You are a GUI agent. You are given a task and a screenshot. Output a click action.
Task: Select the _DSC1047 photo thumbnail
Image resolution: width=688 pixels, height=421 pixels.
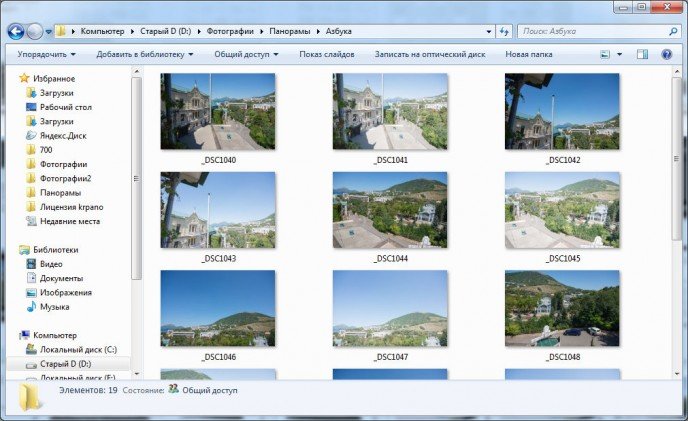pos(390,308)
